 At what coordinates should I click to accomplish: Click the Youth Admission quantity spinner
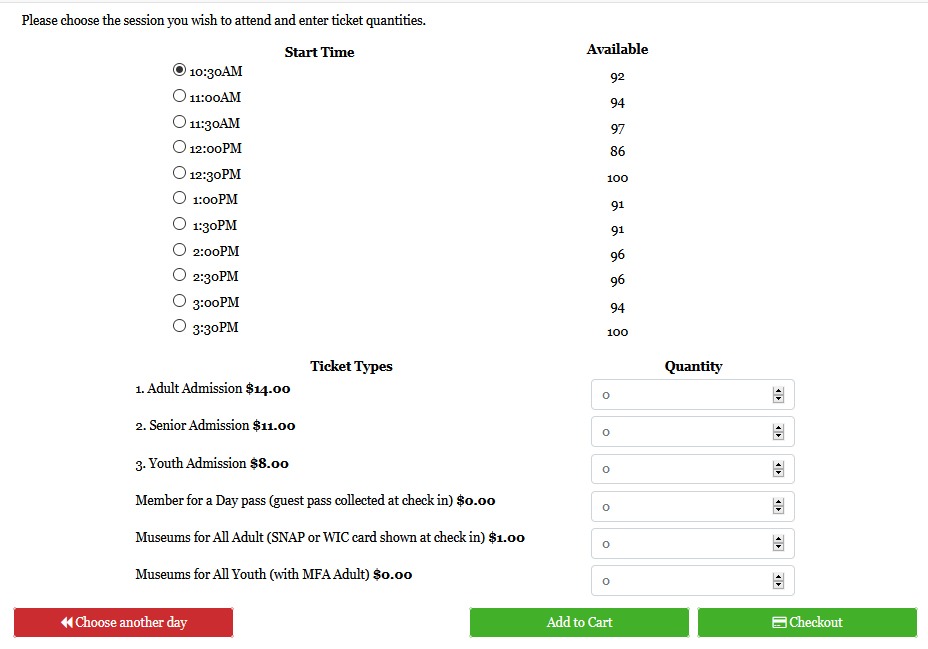click(x=778, y=469)
